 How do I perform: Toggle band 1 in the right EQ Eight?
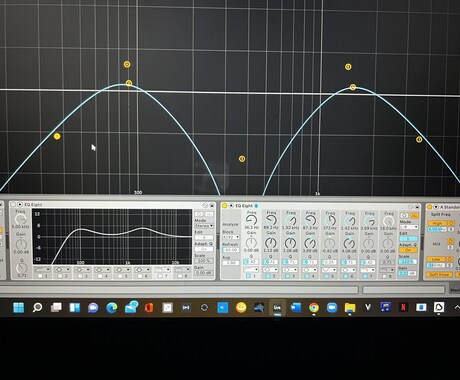click(x=248, y=276)
